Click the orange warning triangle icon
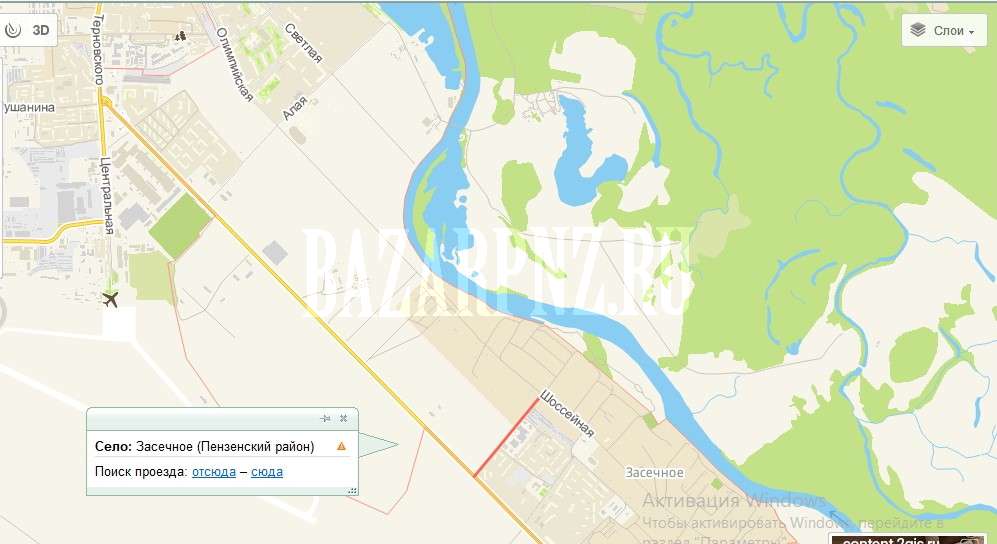The width and height of the screenshot is (997, 544). (x=341, y=446)
